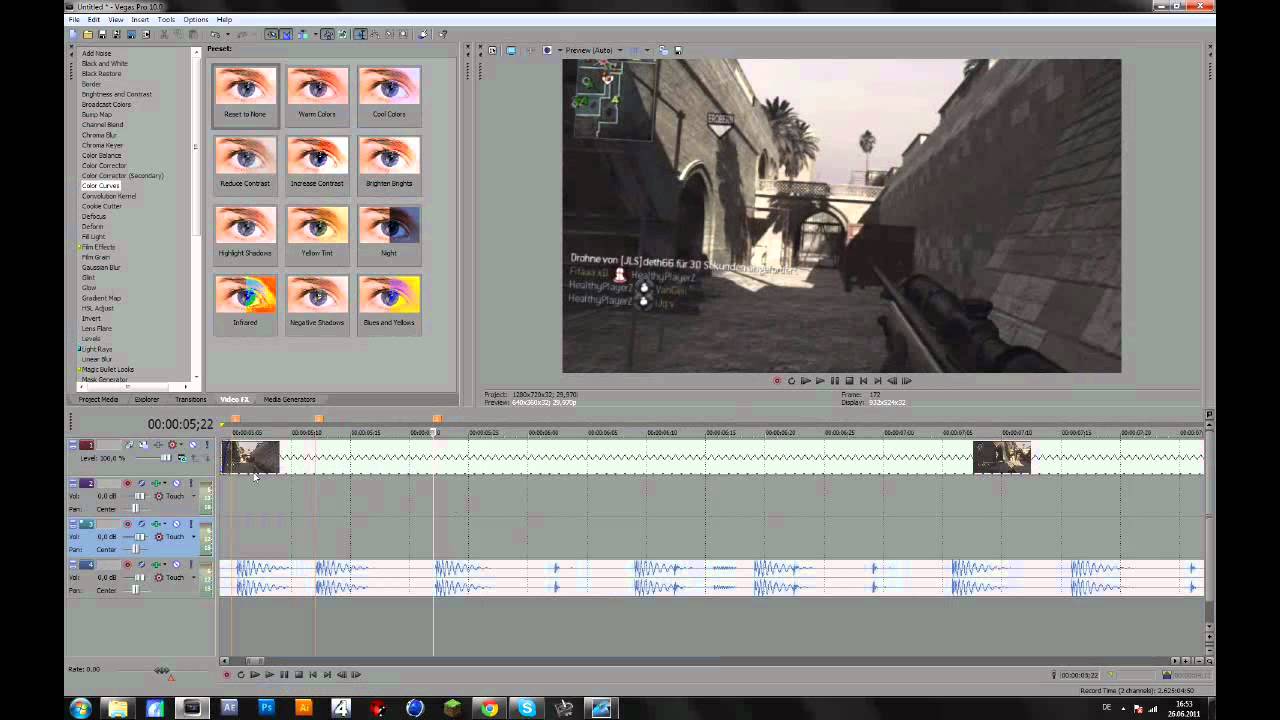This screenshot has width=1280, height=720.
Task: Arm track 3 for record
Action: pyautogui.click(x=127, y=524)
